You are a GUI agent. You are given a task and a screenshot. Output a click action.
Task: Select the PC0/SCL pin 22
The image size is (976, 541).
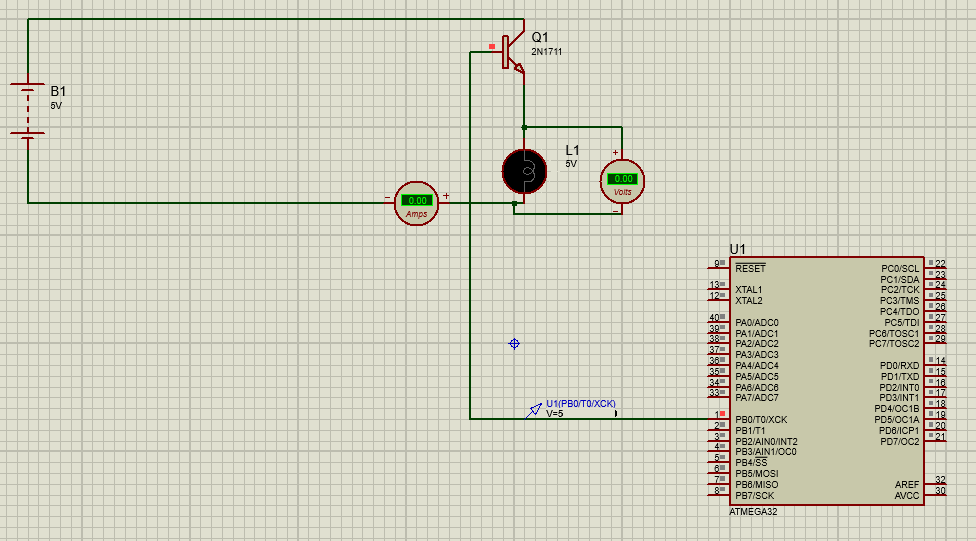937,264
